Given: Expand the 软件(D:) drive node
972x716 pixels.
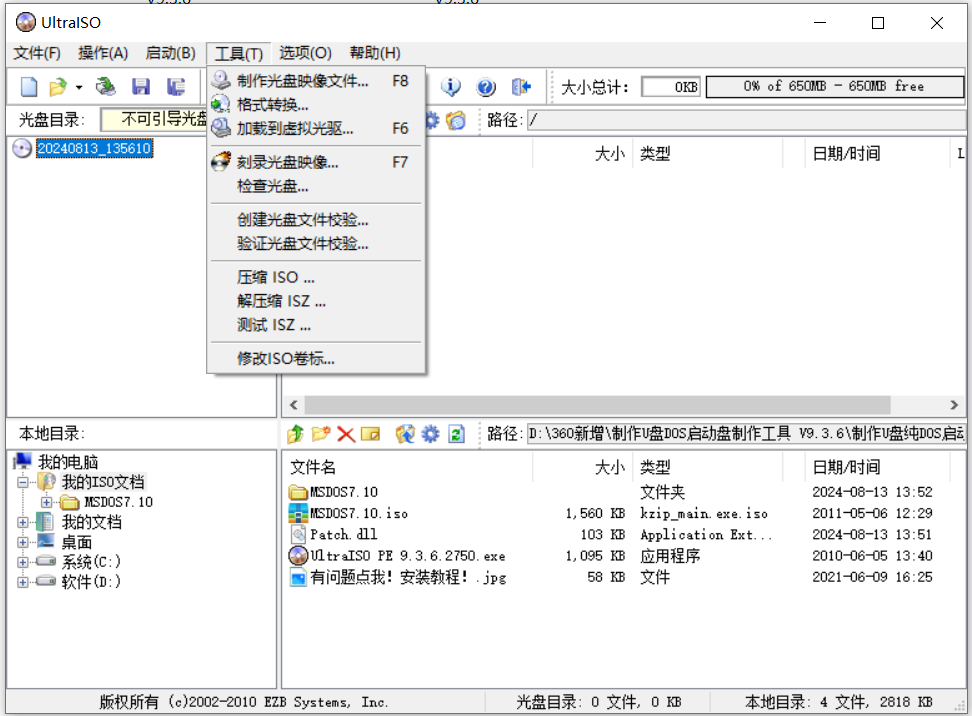Looking at the screenshot, I should point(23,582).
